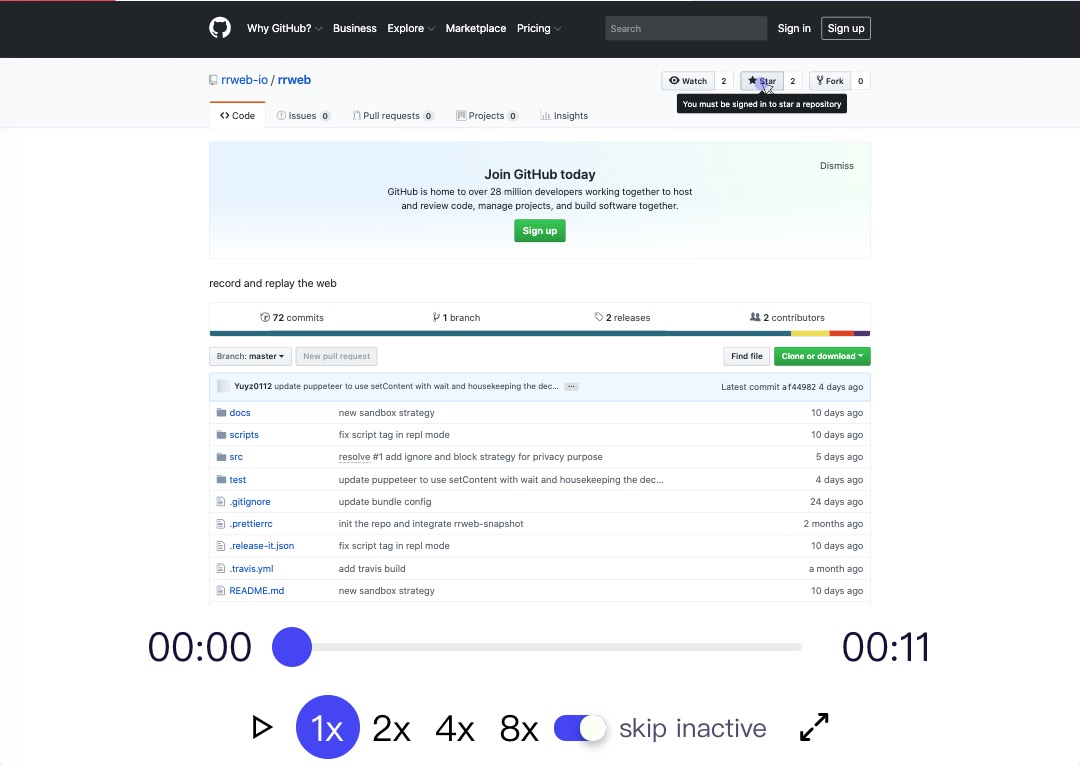1080x766 pixels.
Task: Click the README.md file icon
Action: point(220,590)
